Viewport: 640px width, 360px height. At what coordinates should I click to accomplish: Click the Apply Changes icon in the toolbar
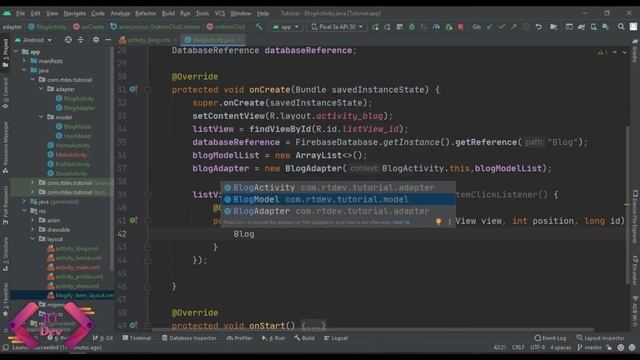tap(387, 27)
